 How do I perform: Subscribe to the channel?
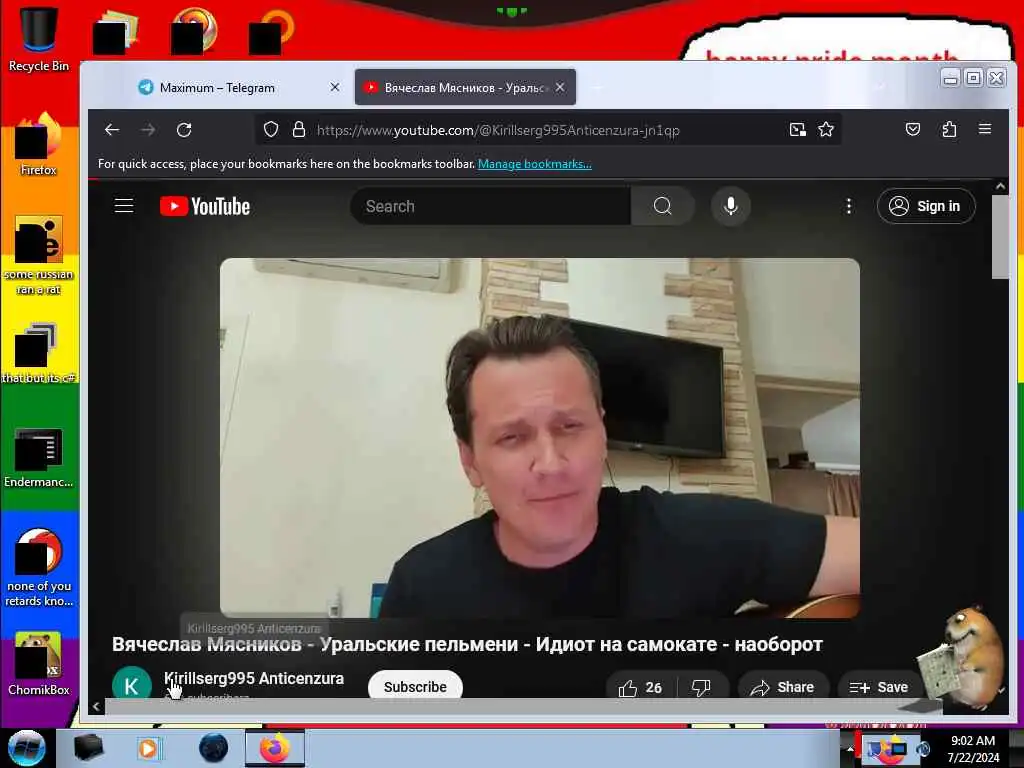coord(415,686)
